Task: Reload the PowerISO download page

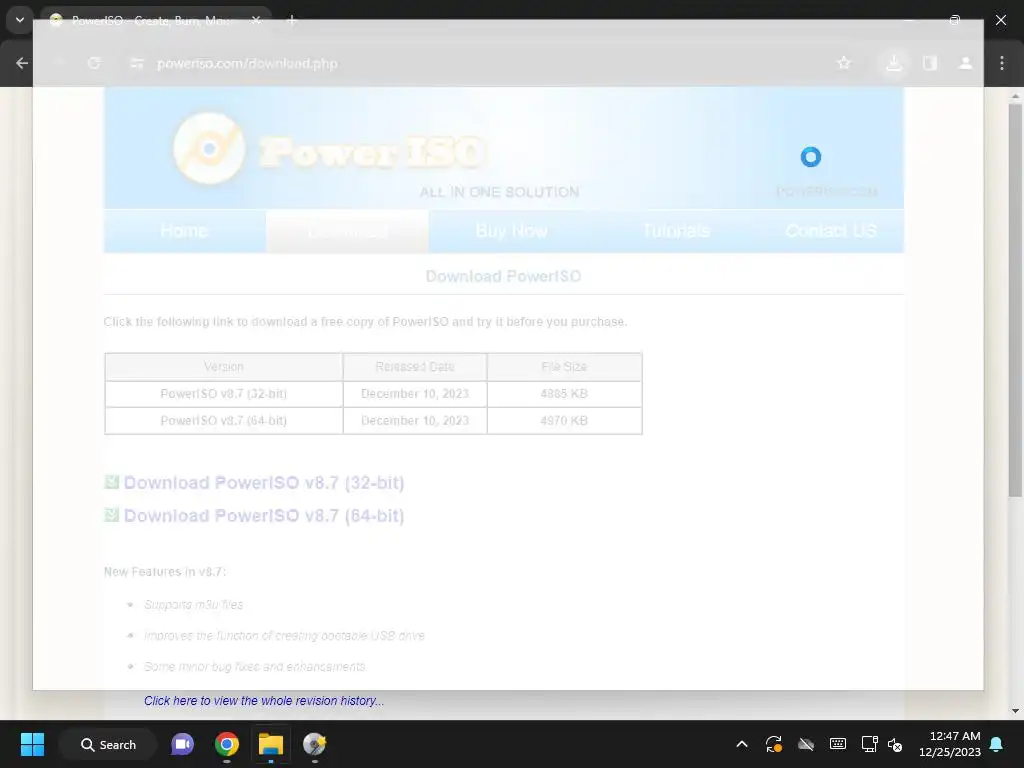Action: point(94,63)
